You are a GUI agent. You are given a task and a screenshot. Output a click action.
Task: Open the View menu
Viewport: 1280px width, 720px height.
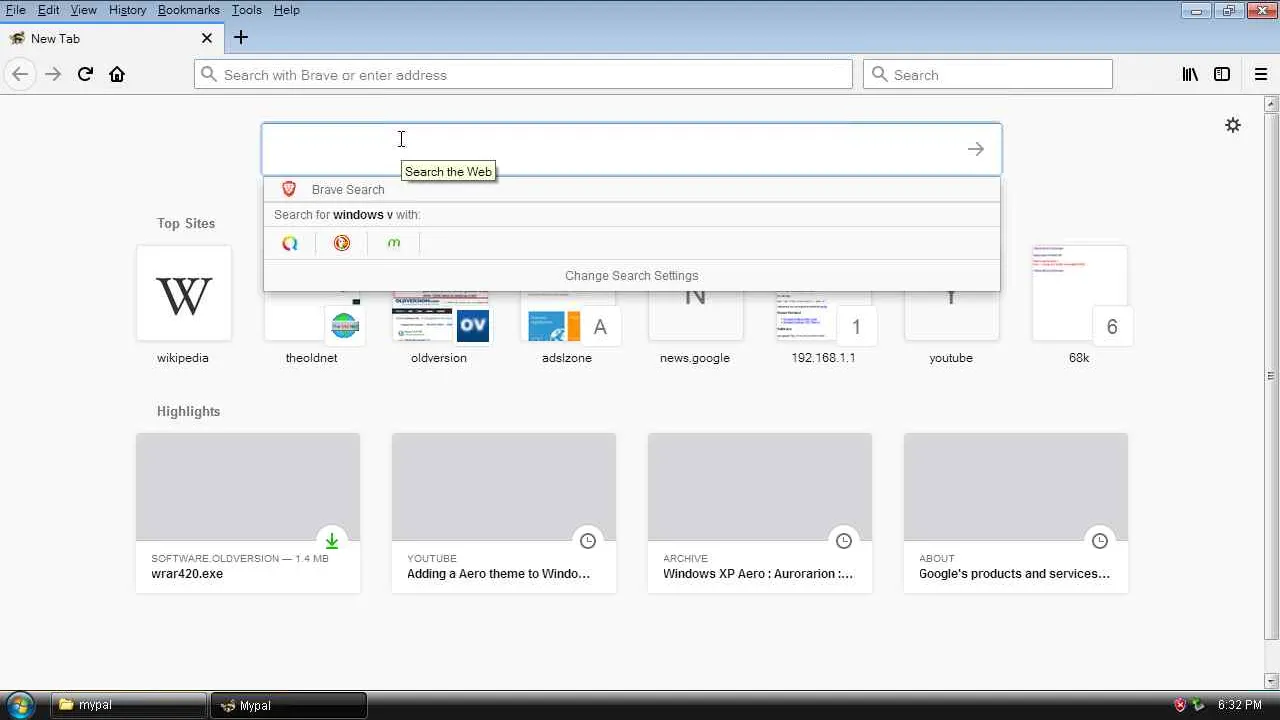(x=83, y=10)
